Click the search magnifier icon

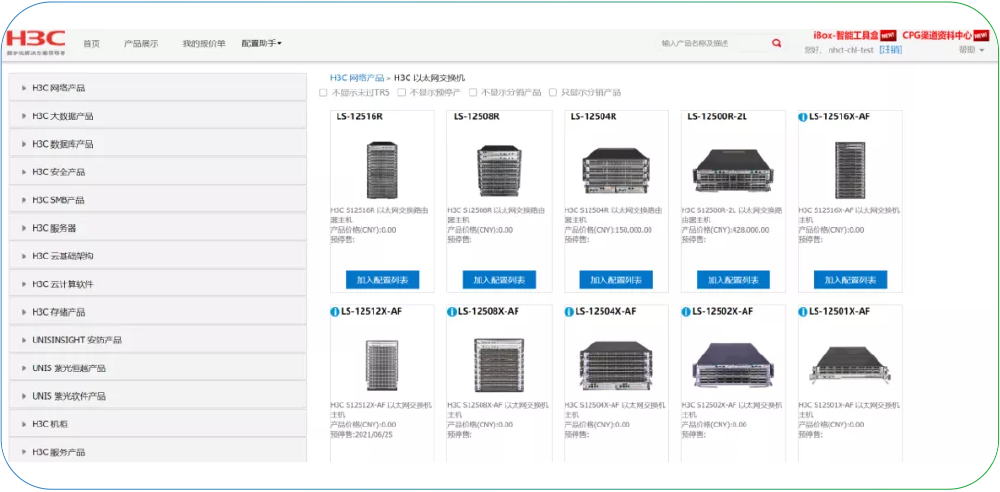pyautogui.click(x=776, y=43)
